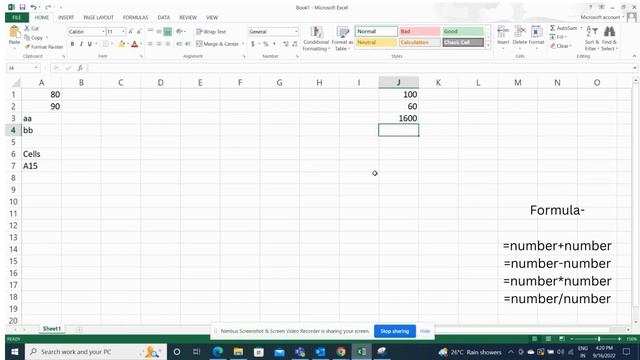Open the General number format dropdown
640x360 pixels.
point(296,31)
